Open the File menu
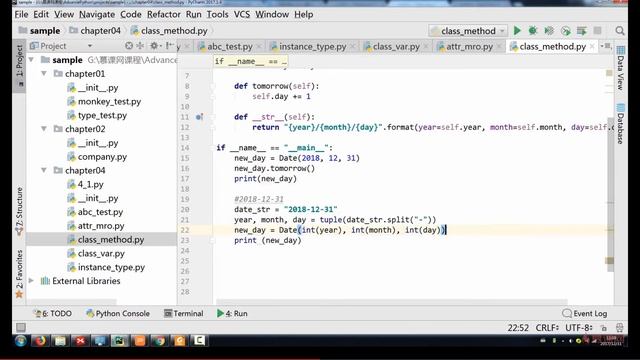The image size is (640, 360). (x=21, y=14)
